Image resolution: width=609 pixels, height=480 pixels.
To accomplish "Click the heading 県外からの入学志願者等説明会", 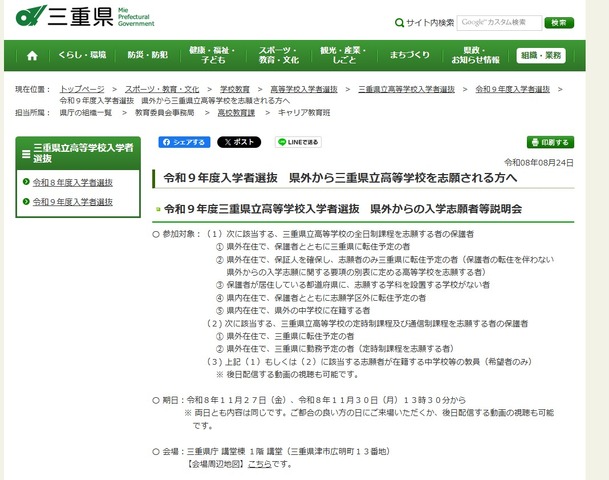I will [x=446, y=209].
